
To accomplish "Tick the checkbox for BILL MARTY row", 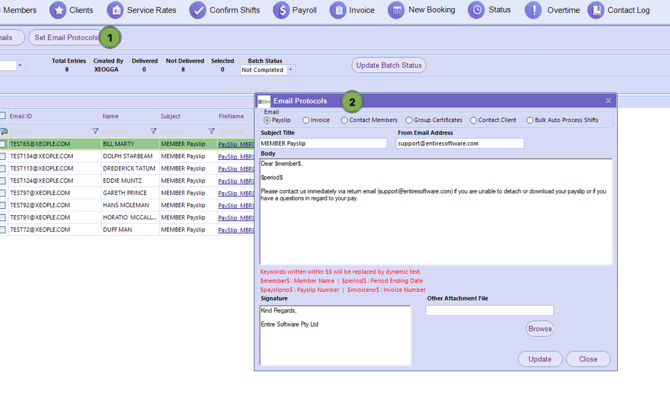I will click(x=3, y=144).
